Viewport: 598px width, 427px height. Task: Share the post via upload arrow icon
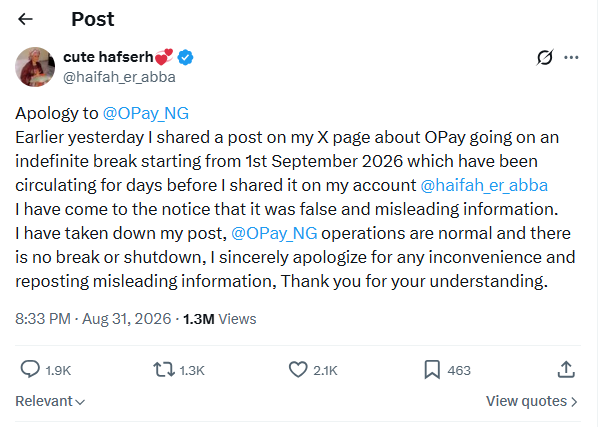566,369
